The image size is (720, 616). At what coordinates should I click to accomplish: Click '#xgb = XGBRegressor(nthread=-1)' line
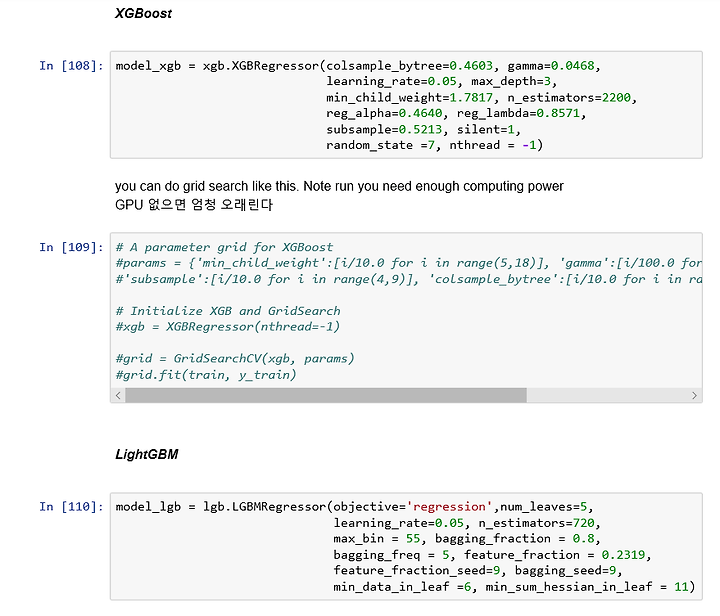[x=228, y=327]
